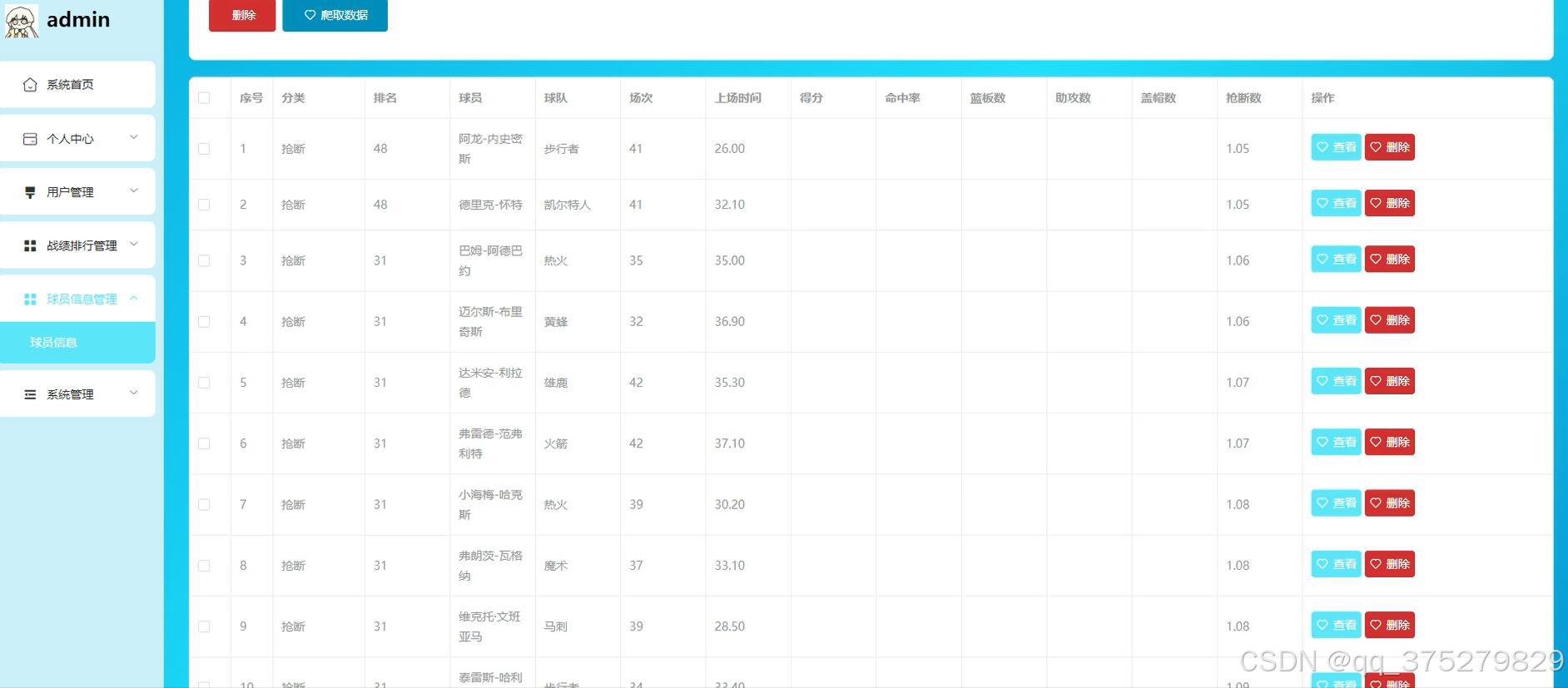Open the 个人中心 menu
1568x688 pixels.
77,138
